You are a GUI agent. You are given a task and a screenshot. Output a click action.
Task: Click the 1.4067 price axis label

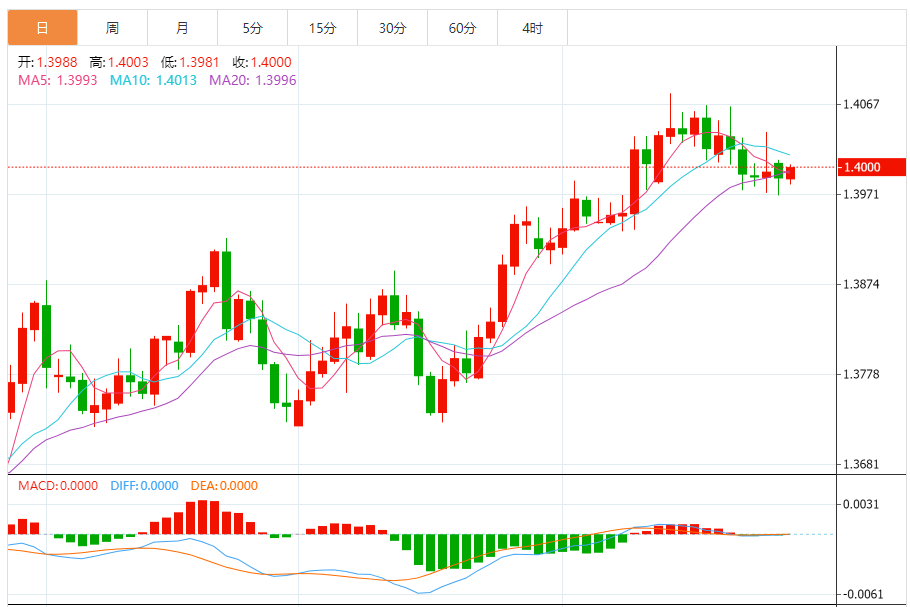pos(861,104)
